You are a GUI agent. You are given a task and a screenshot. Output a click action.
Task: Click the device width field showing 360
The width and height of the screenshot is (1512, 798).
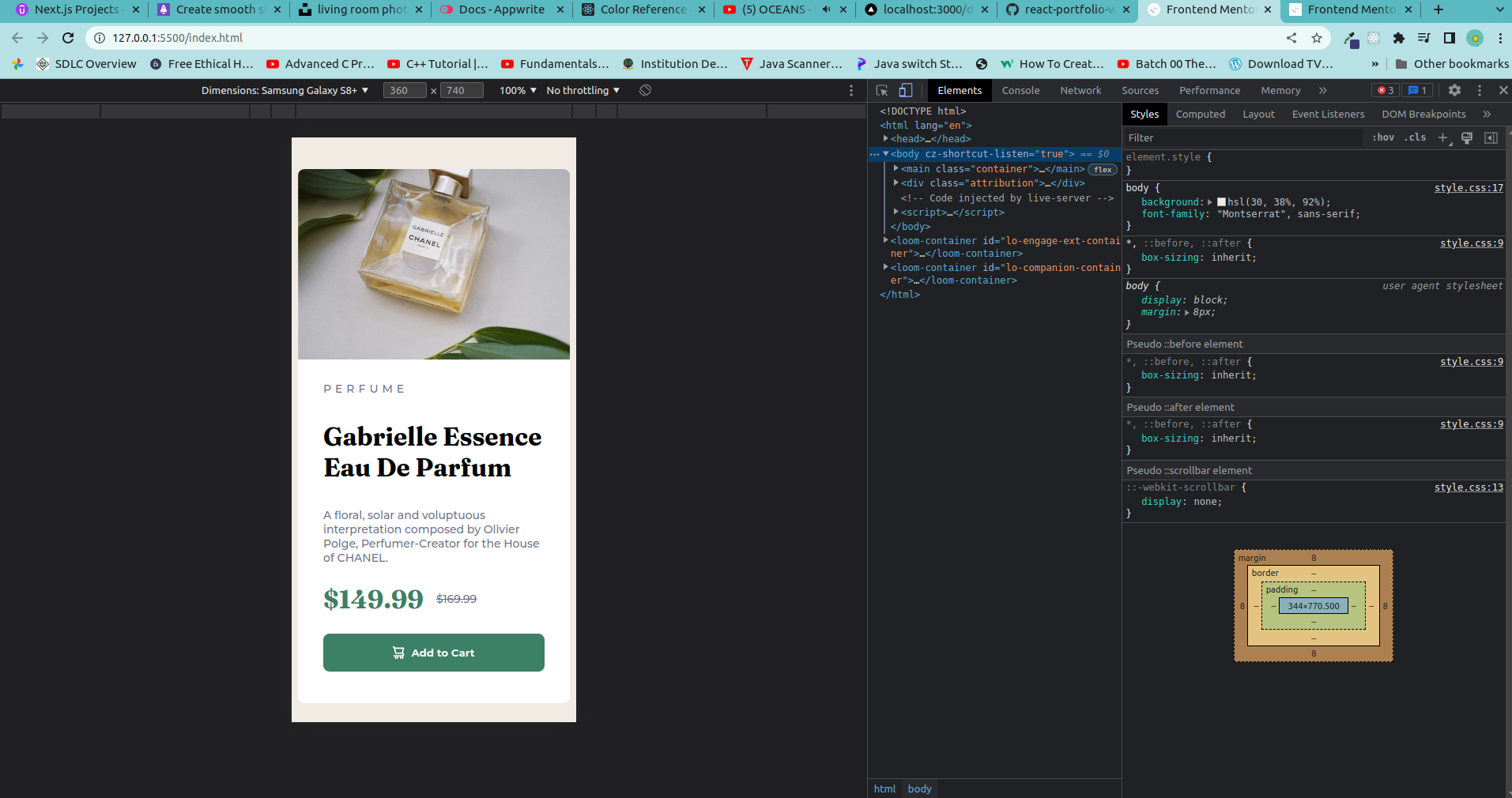click(405, 90)
